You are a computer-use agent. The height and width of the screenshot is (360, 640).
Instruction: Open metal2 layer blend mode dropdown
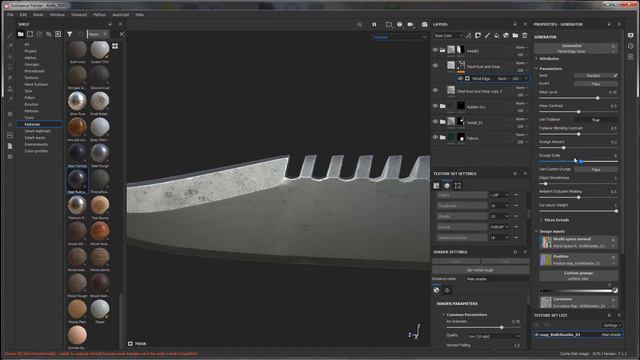(521, 47)
